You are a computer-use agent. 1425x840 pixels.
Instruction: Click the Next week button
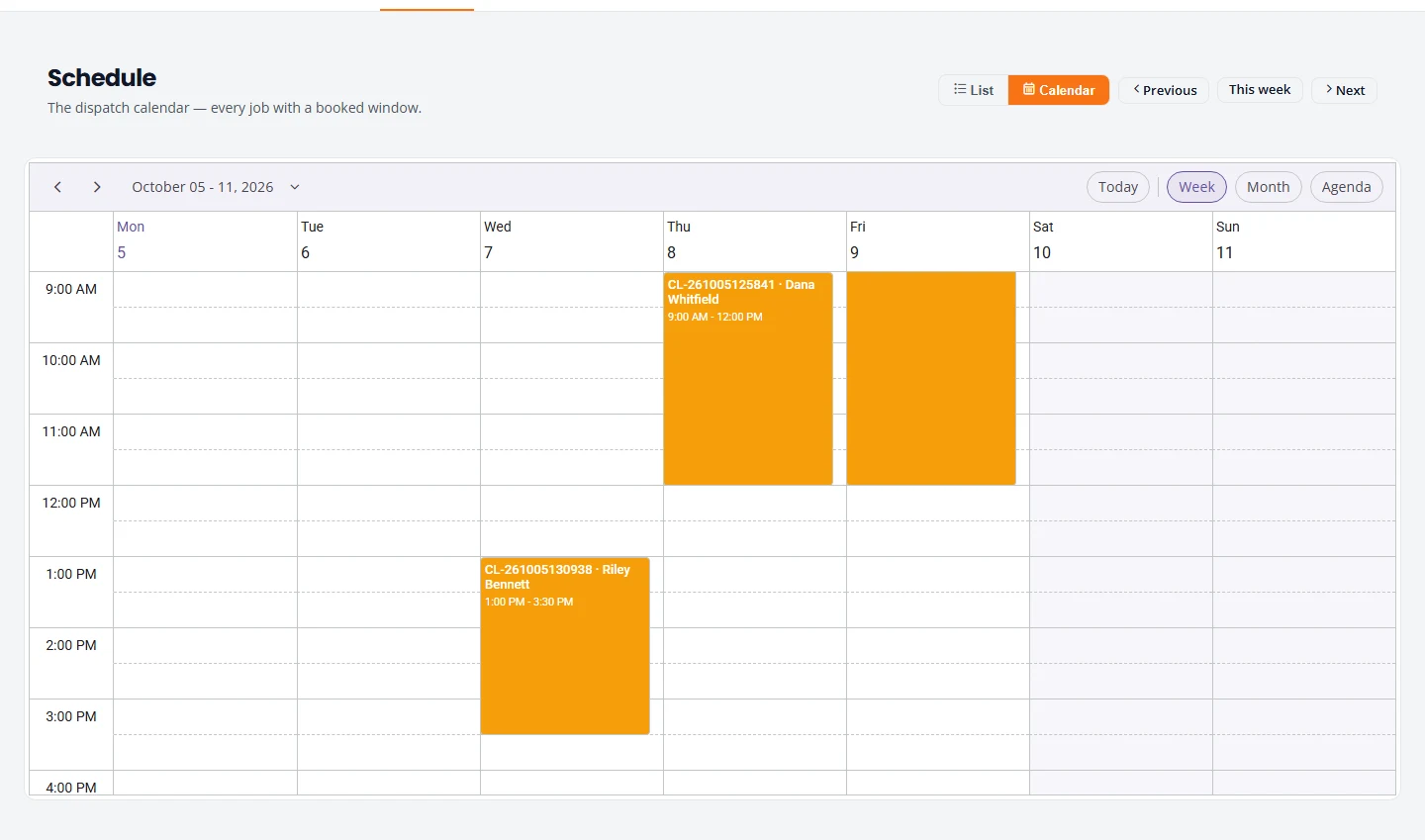coord(1344,90)
